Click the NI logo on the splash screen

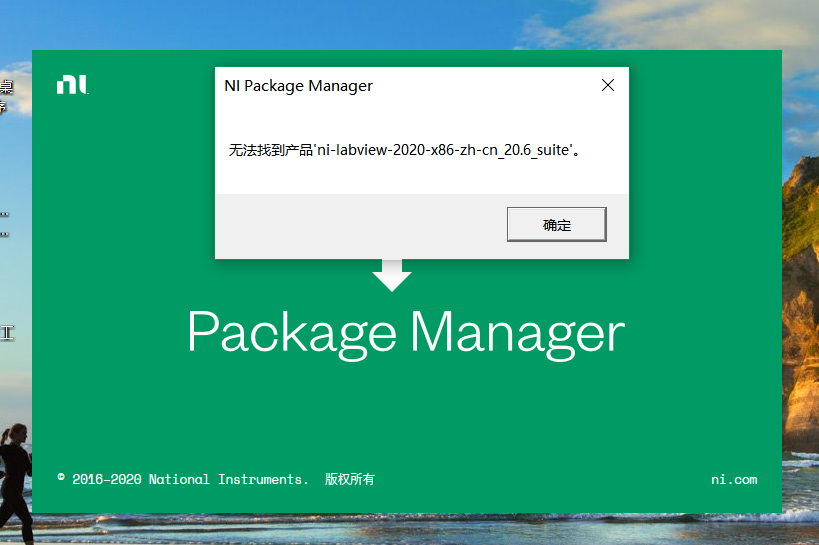pos(73,85)
